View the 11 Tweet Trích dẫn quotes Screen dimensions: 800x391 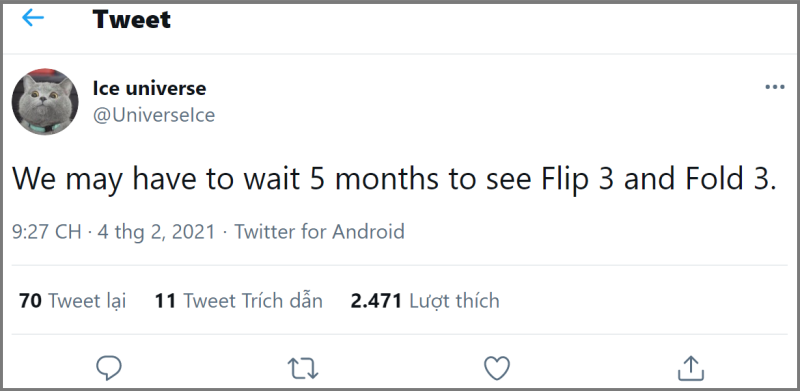click(x=239, y=301)
